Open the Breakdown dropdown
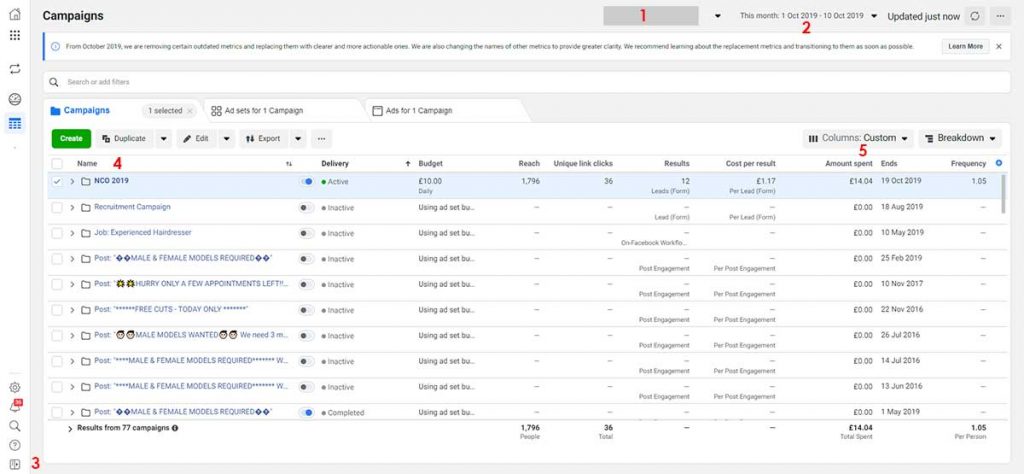 pyautogui.click(x=959, y=138)
